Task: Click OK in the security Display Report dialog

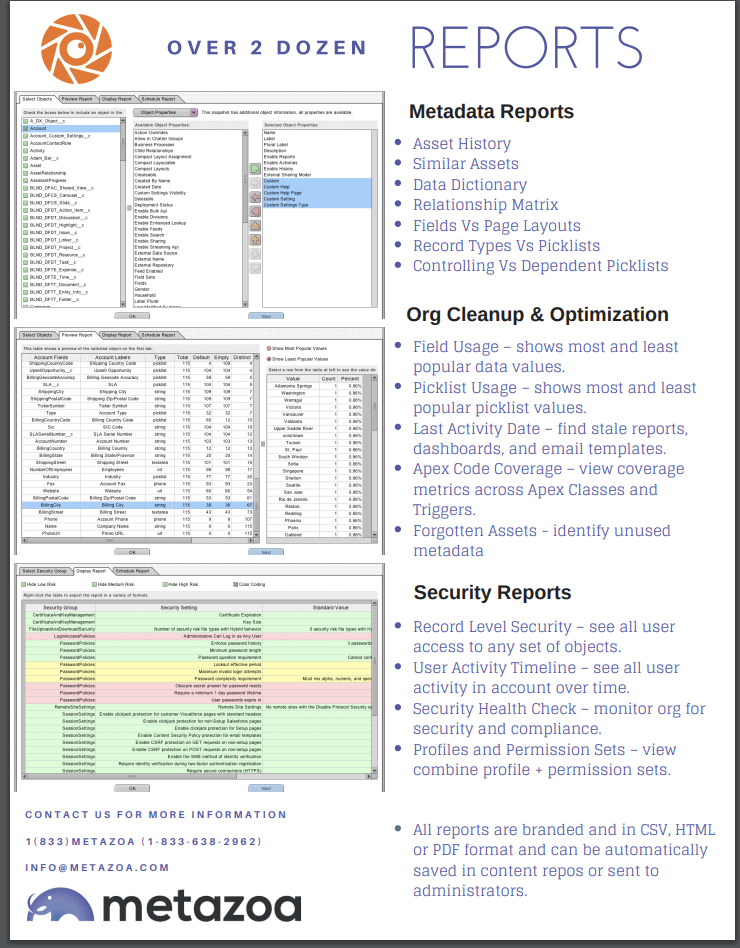Action: click(x=132, y=788)
